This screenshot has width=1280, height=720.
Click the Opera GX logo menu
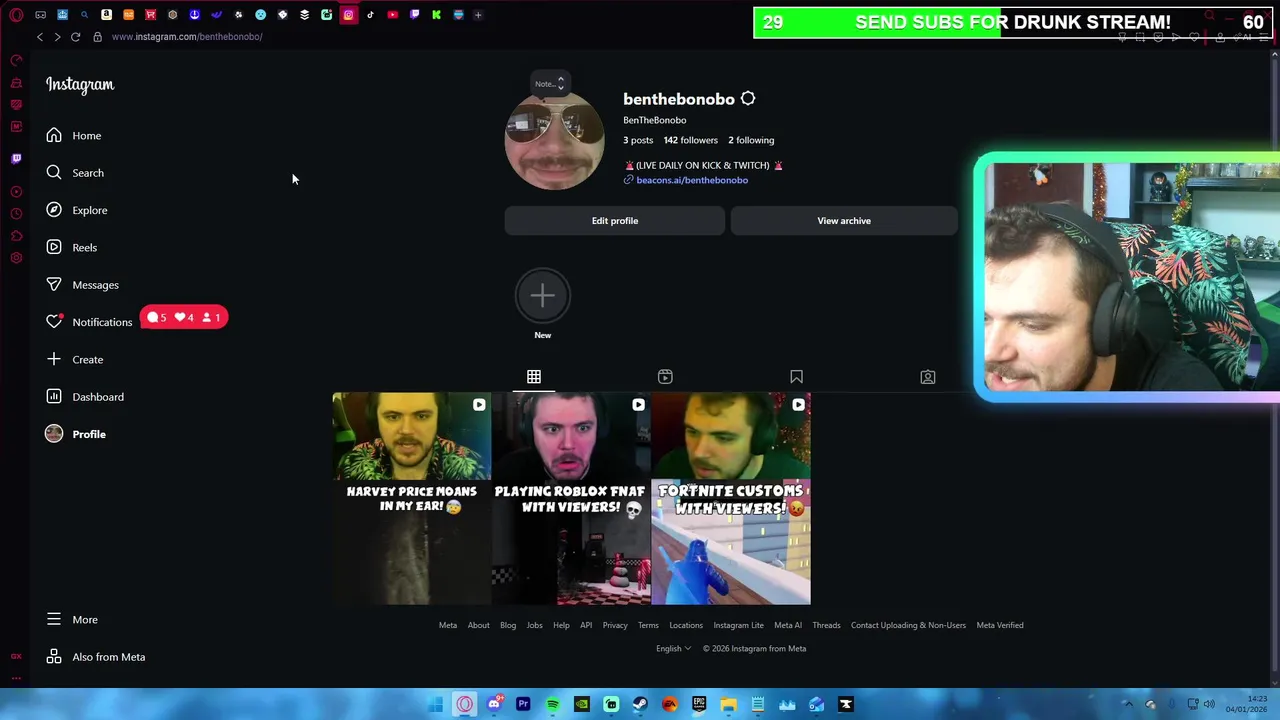[16, 15]
